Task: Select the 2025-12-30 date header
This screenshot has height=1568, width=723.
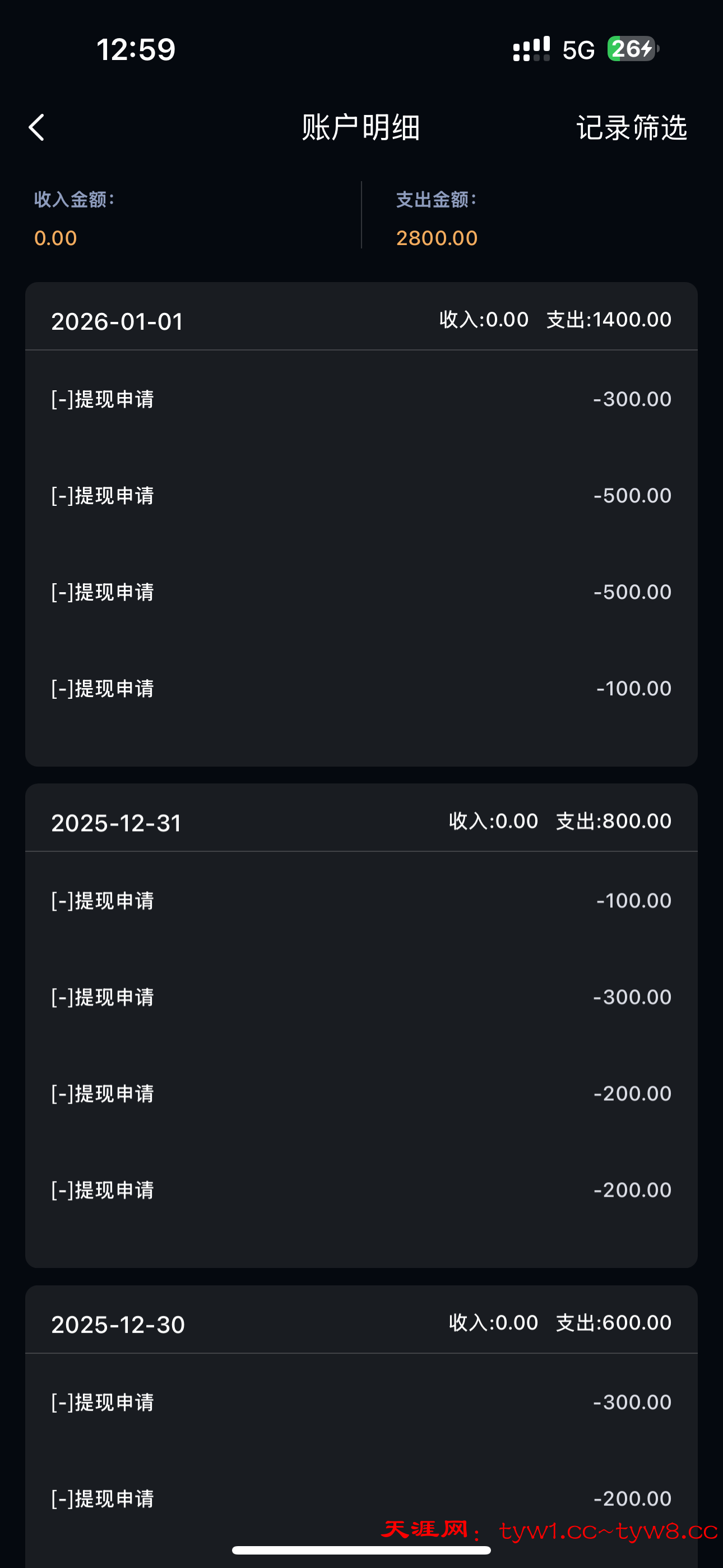Action: pos(118,1325)
